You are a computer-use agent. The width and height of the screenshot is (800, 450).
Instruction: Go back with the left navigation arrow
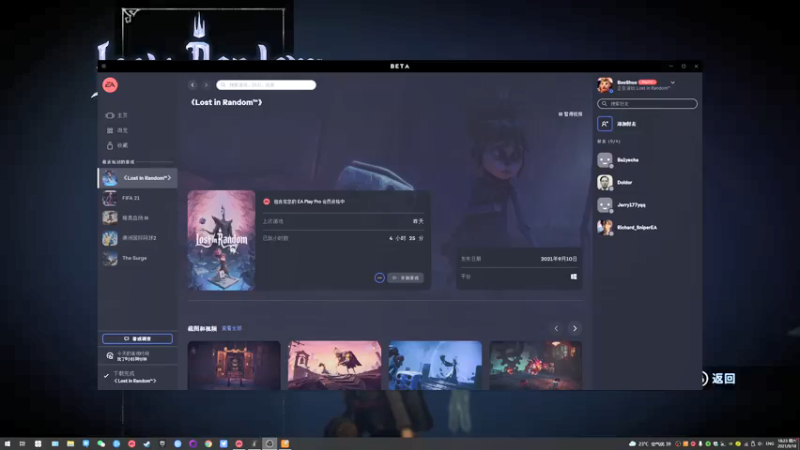[192, 85]
